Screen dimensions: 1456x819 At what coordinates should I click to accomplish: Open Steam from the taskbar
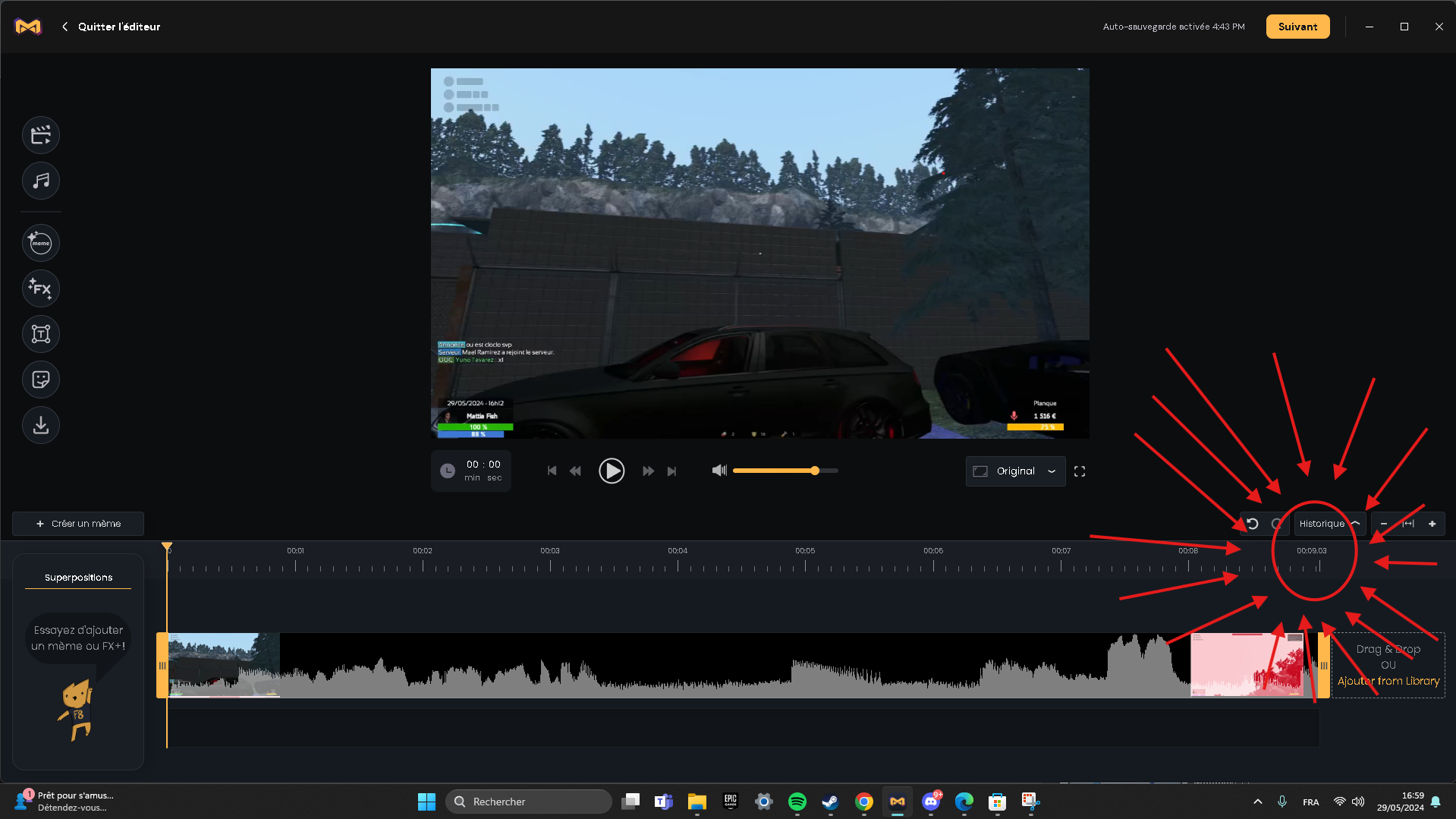[x=831, y=802]
